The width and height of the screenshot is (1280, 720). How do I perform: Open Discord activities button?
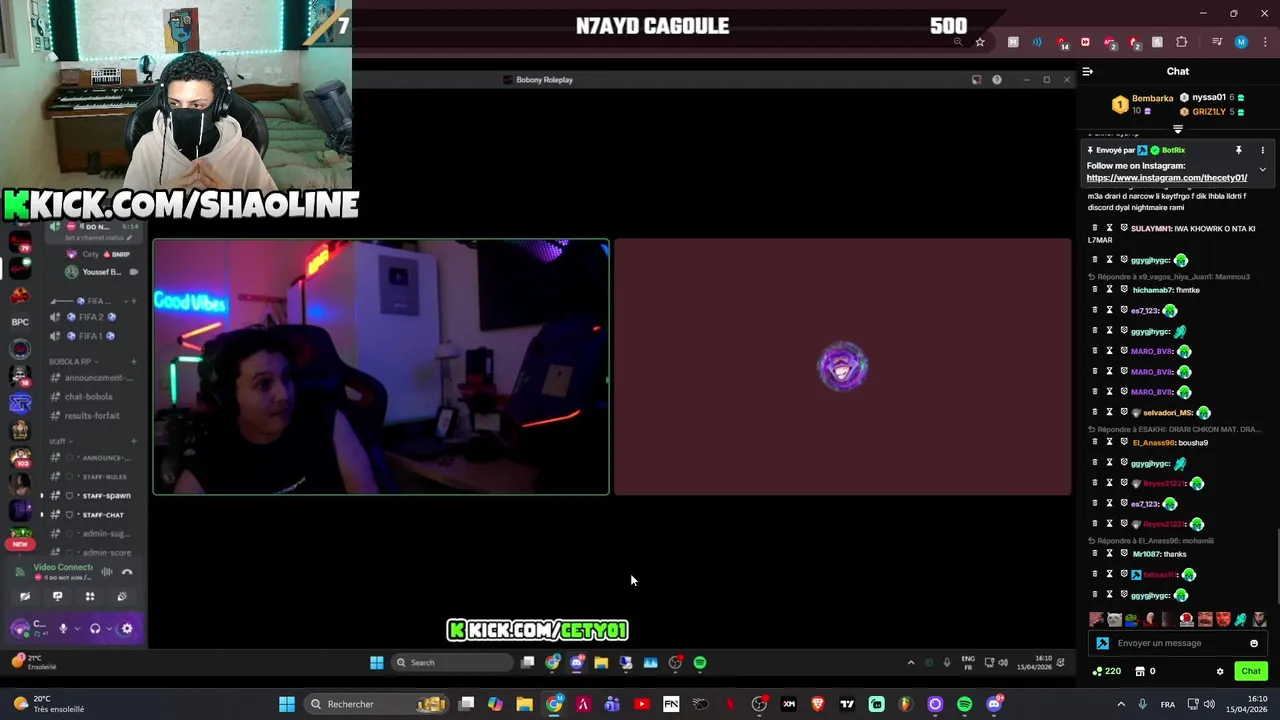89,597
